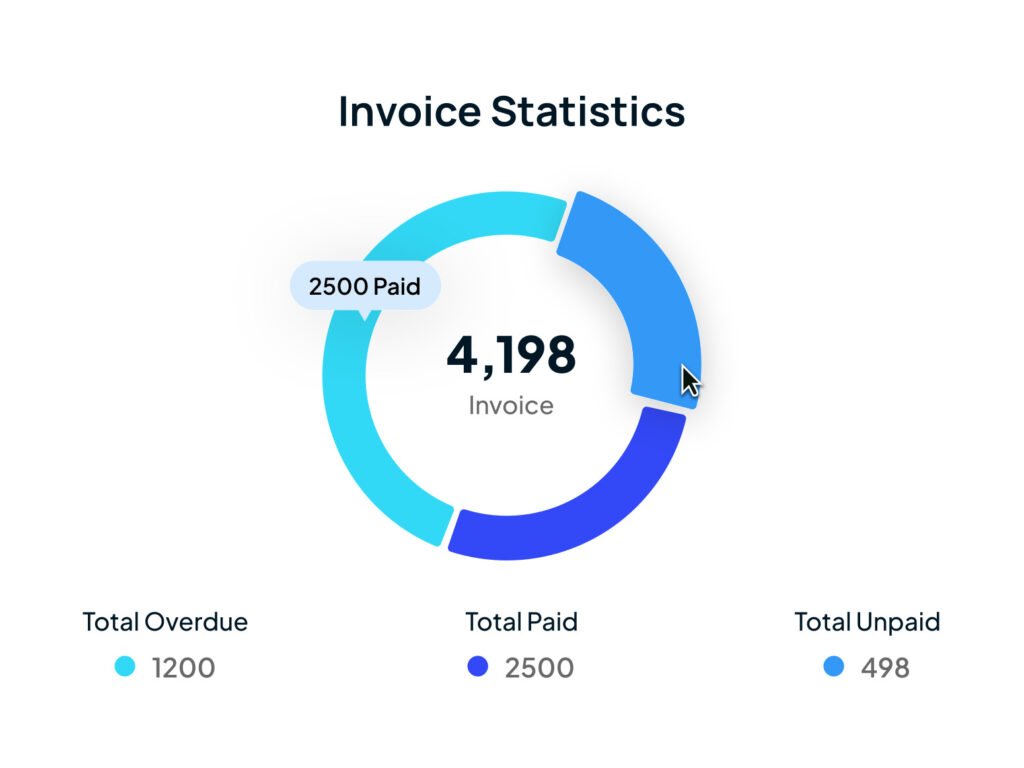Click the 4,198 total in chart center

(x=511, y=356)
